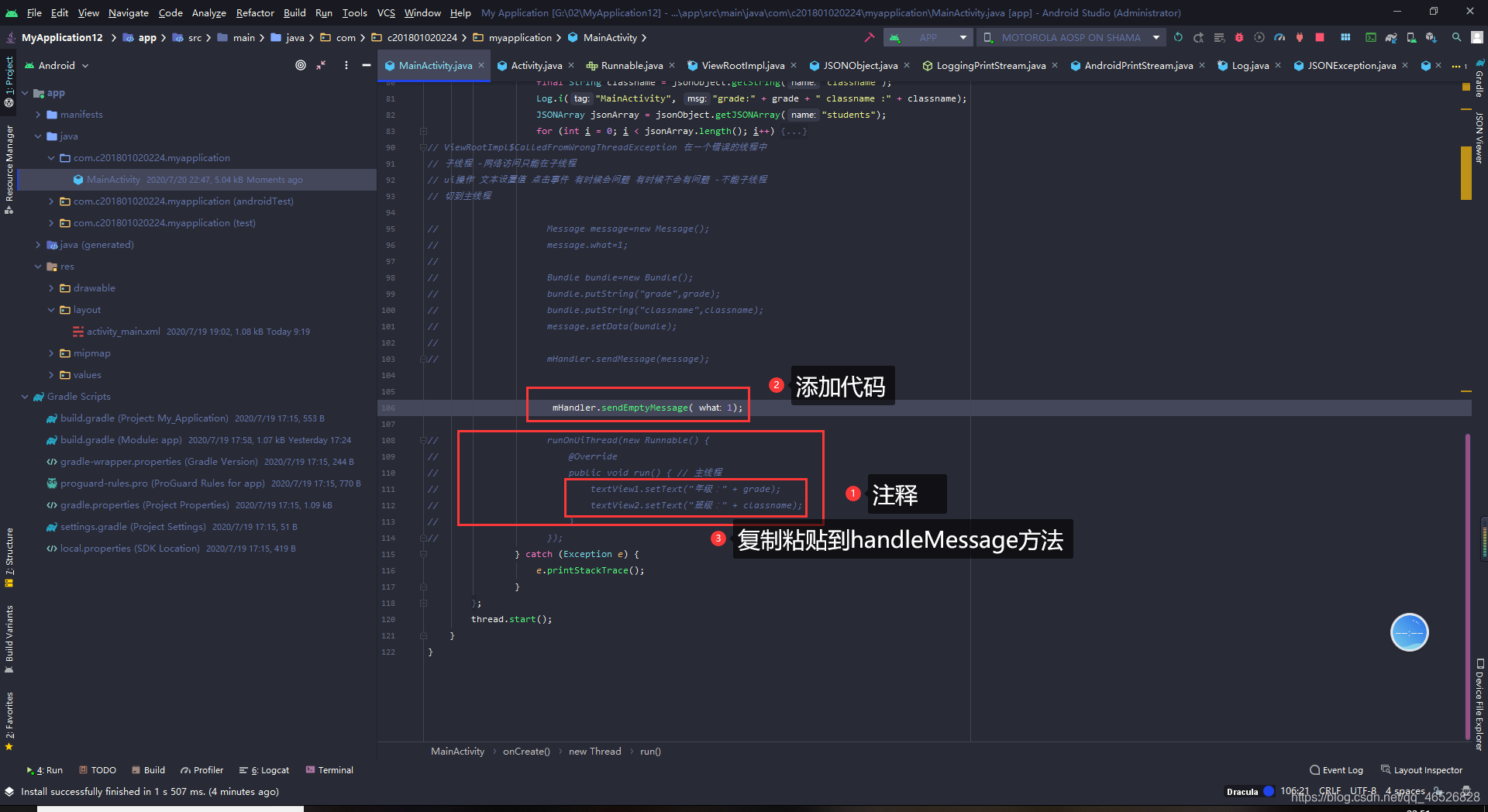
Task: Close the Log.java editor tab
Action: pyautogui.click(x=1278, y=65)
